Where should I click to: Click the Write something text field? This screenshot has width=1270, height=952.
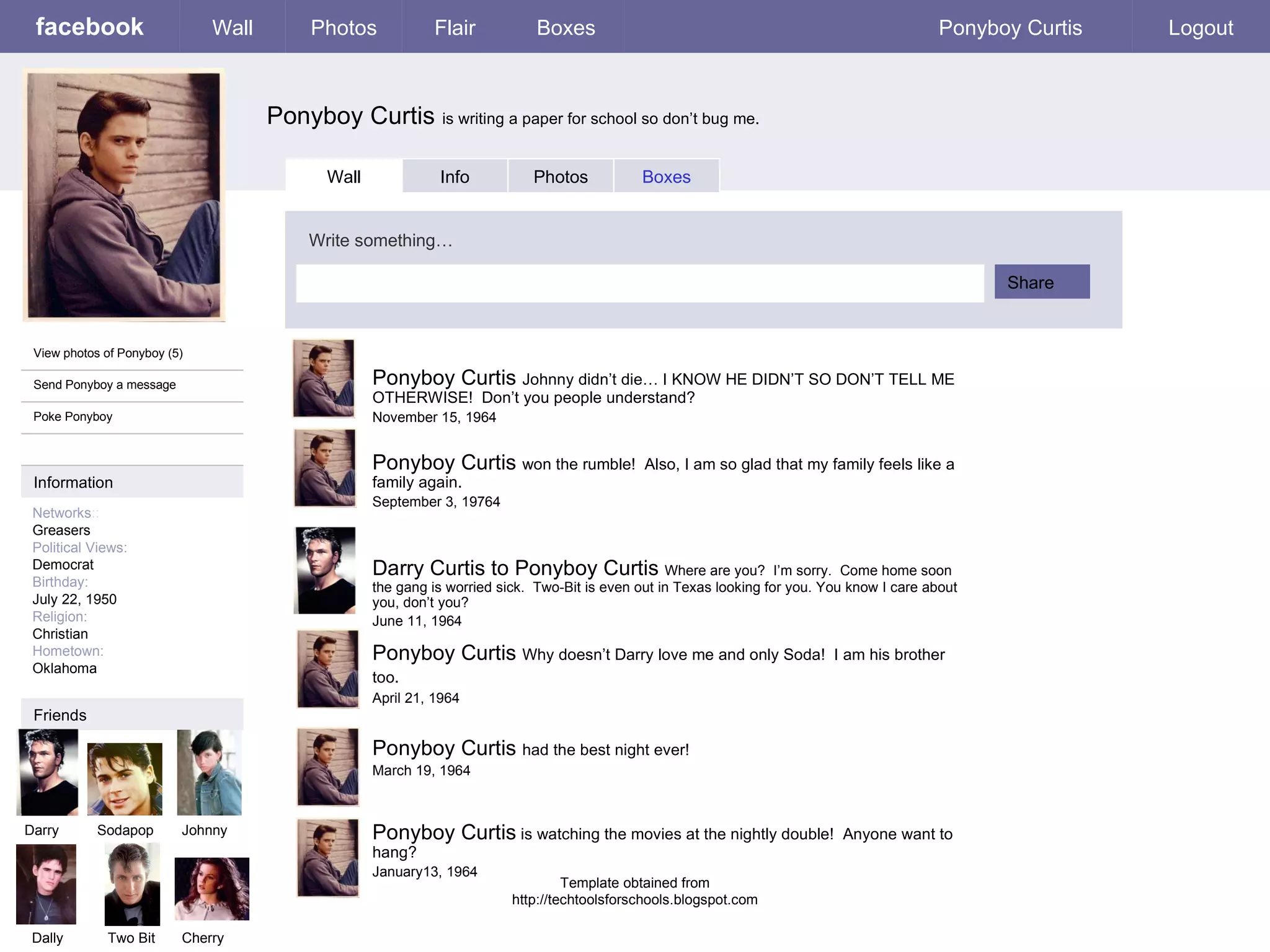tap(639, 283)
